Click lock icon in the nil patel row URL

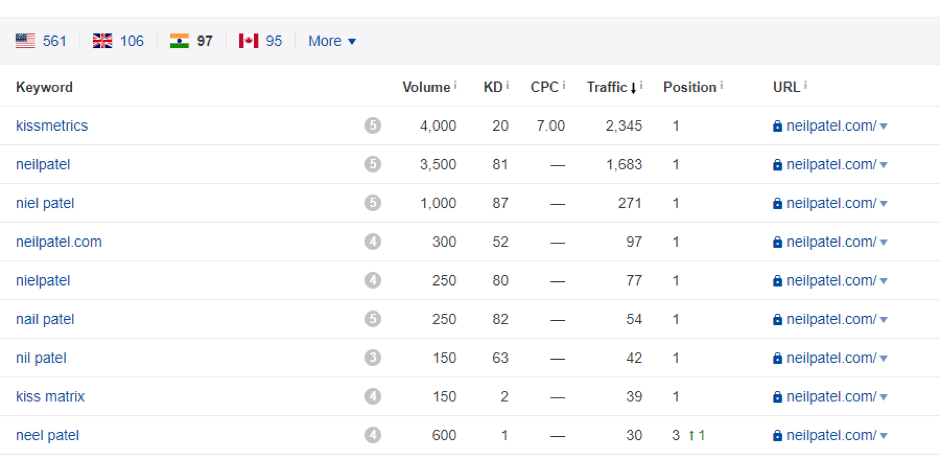[x=778, y=358]
